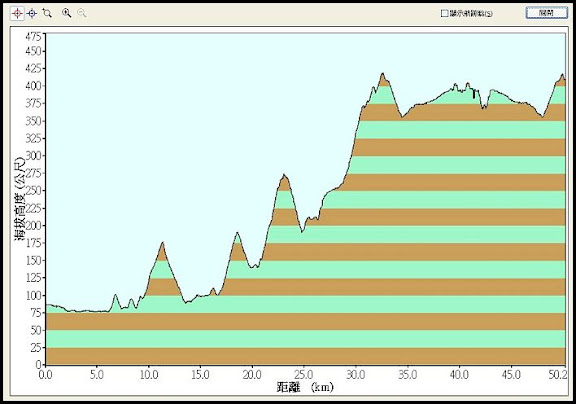The width and height of the screenshot is (576, 404).
Task: Click the profile peak near 18.5 km
Action: [237, 232]
